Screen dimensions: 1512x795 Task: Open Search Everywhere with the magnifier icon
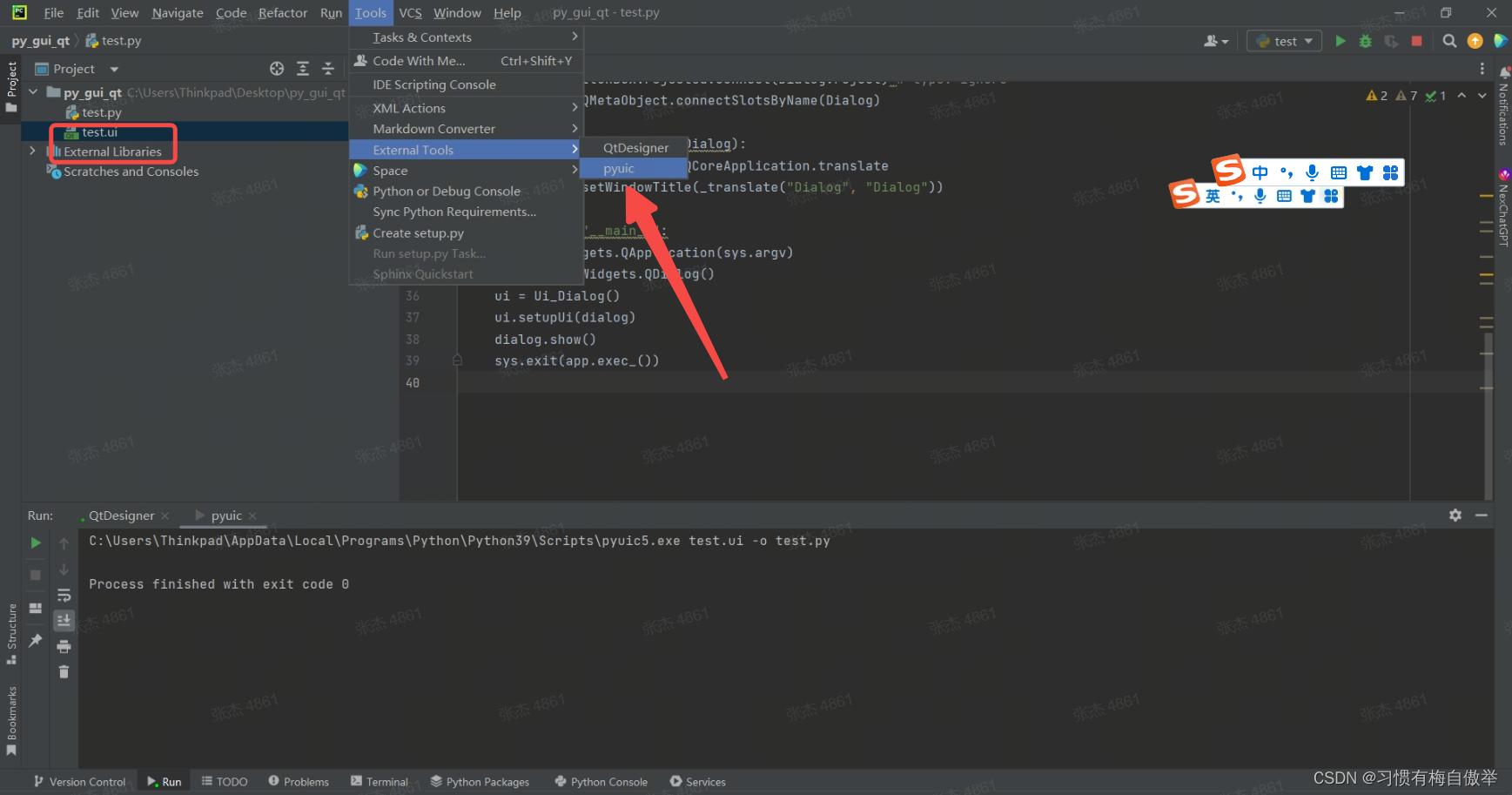[1449, 41]
